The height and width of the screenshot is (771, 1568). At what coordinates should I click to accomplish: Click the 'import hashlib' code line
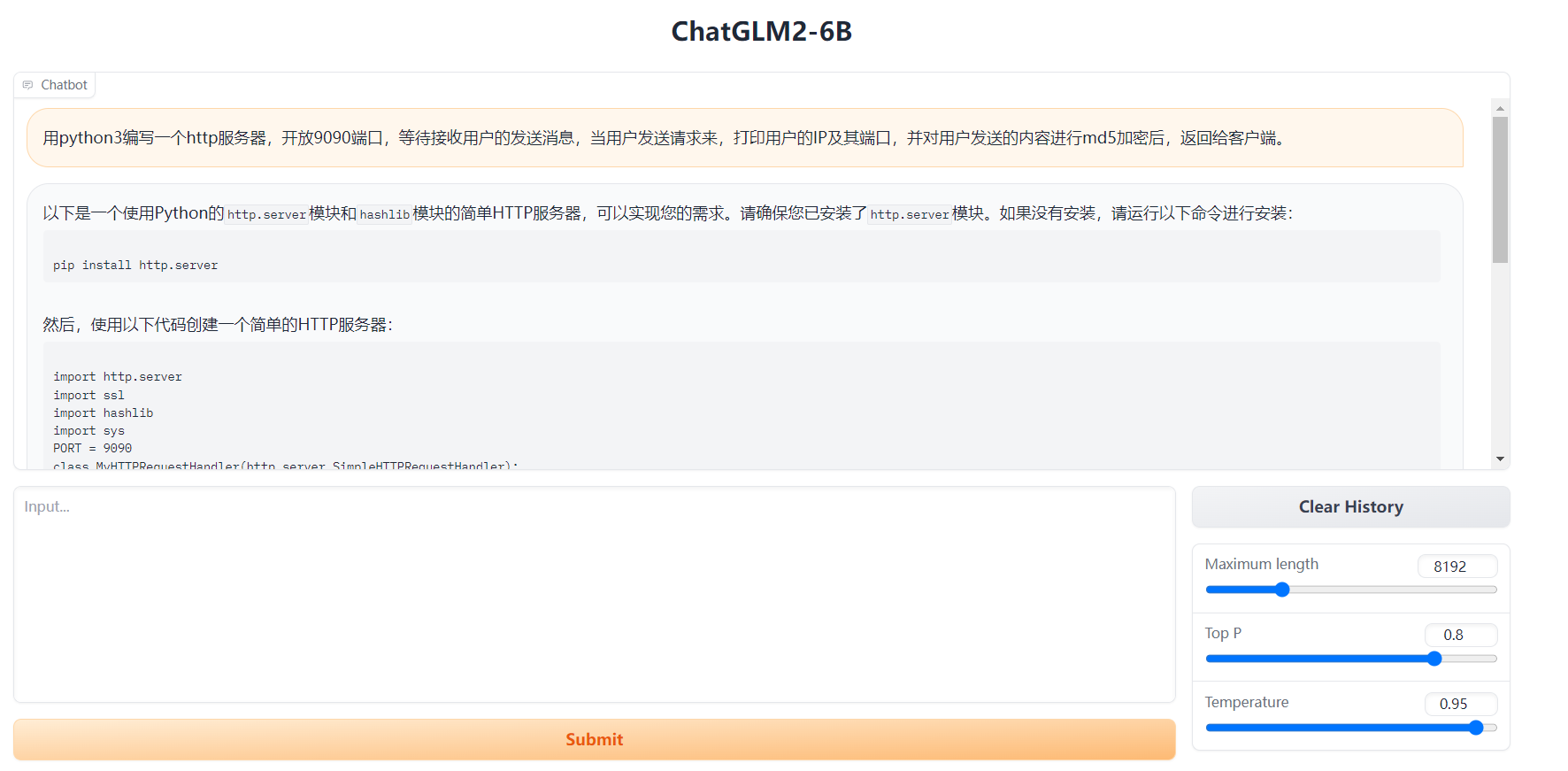103,413
